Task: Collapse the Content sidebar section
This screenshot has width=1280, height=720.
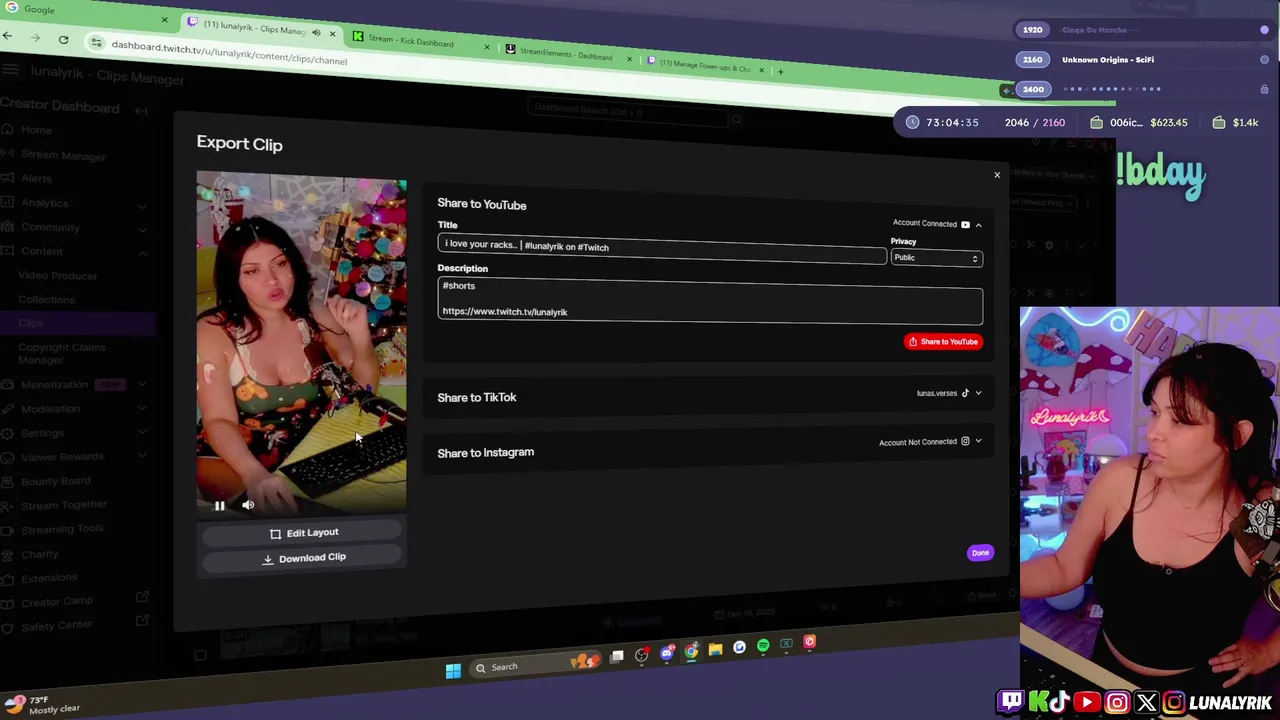Action: click(x=142, y=252)
